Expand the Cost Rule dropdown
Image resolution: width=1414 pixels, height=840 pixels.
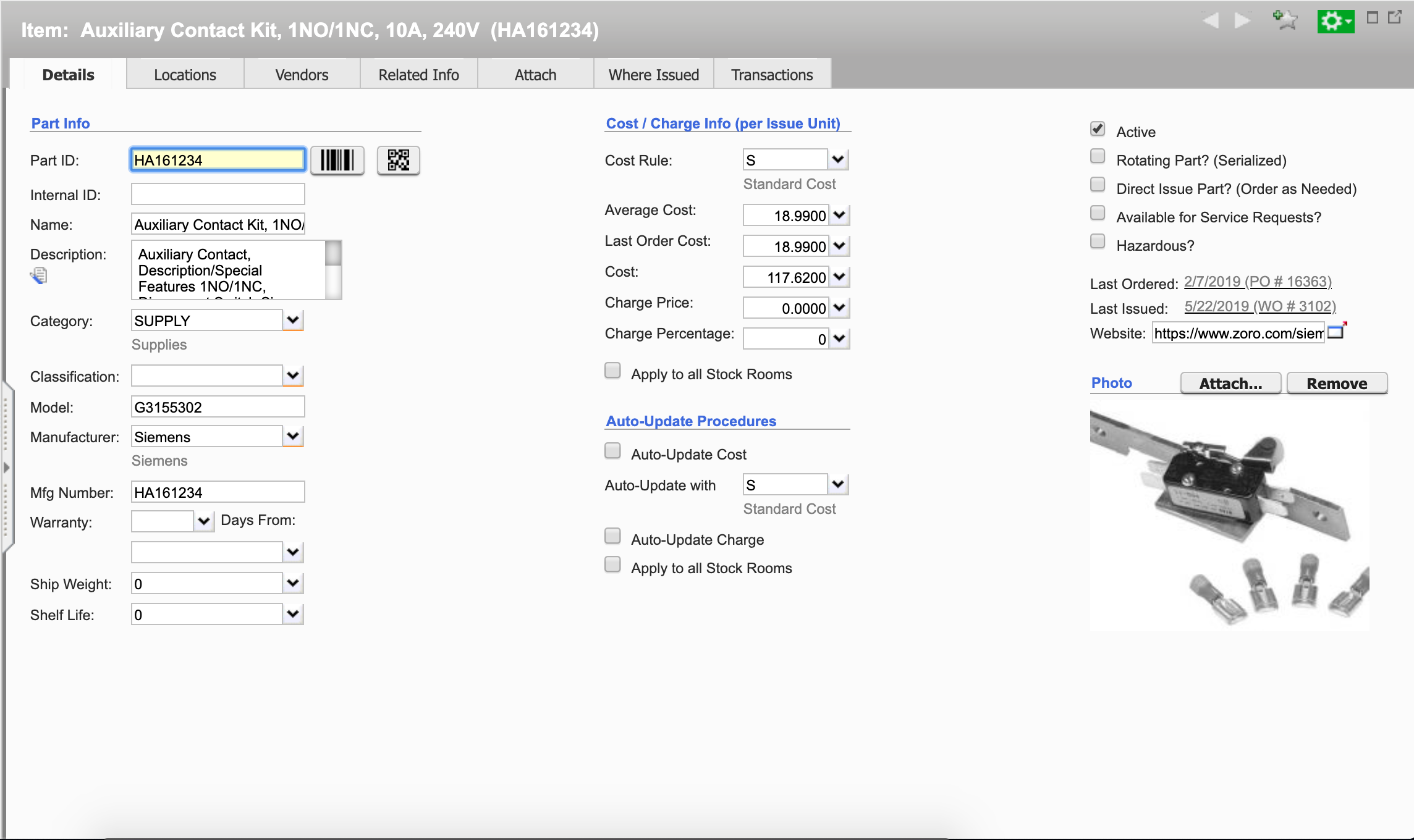(x=838, y=159)
